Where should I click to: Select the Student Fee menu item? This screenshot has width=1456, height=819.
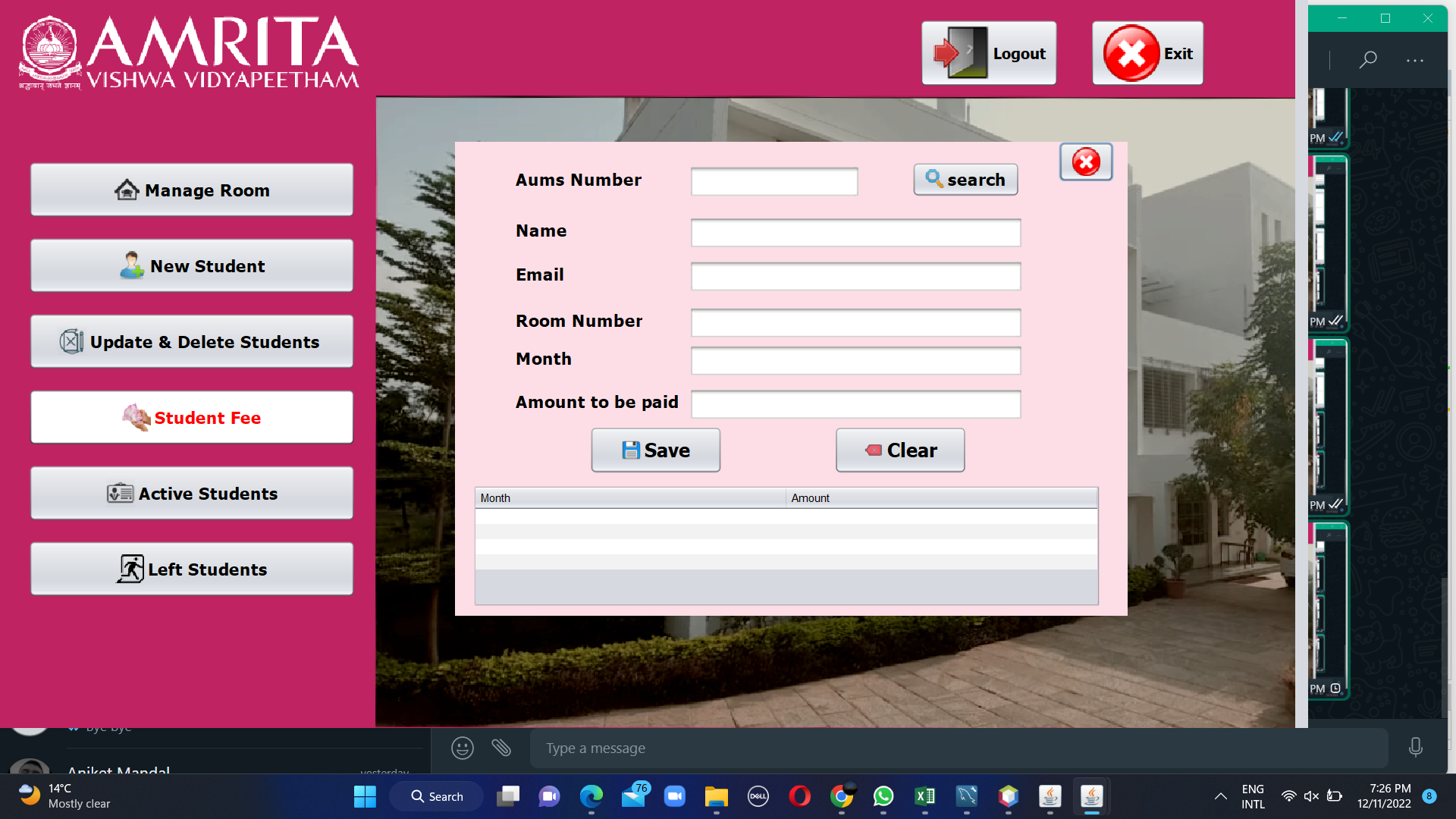click(192, 418)
